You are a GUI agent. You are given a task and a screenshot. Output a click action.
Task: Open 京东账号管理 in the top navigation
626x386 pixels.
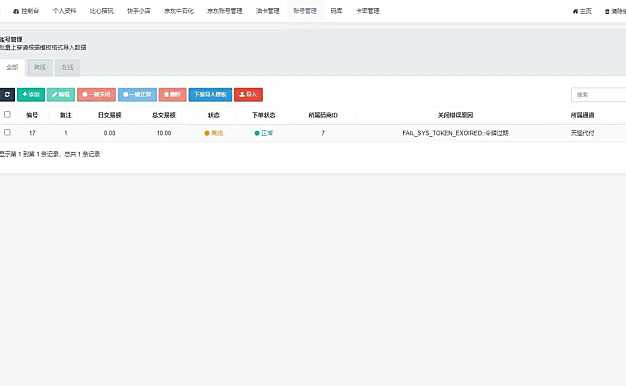tap(225, 11)
